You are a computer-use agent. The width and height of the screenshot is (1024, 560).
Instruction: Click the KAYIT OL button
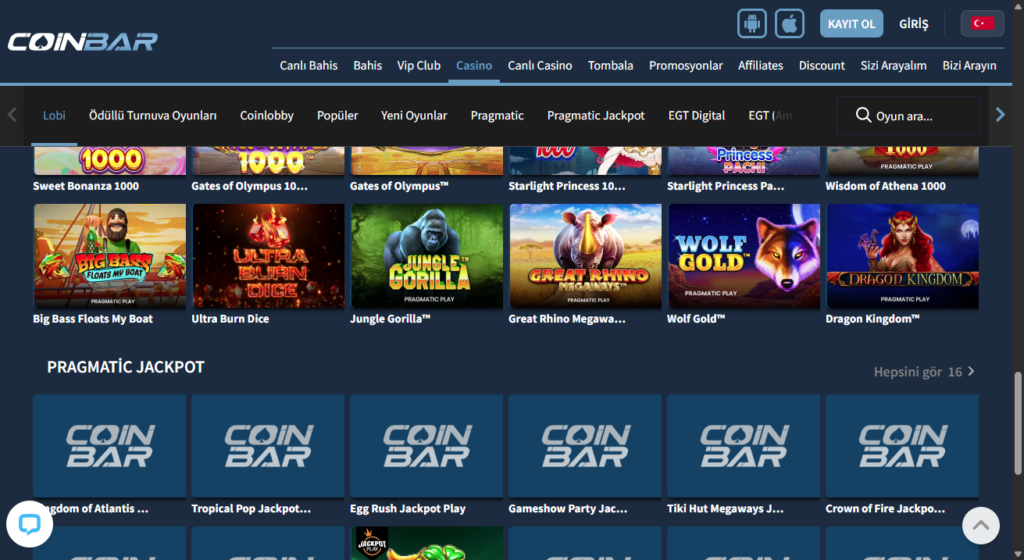[x=851, y=23]
